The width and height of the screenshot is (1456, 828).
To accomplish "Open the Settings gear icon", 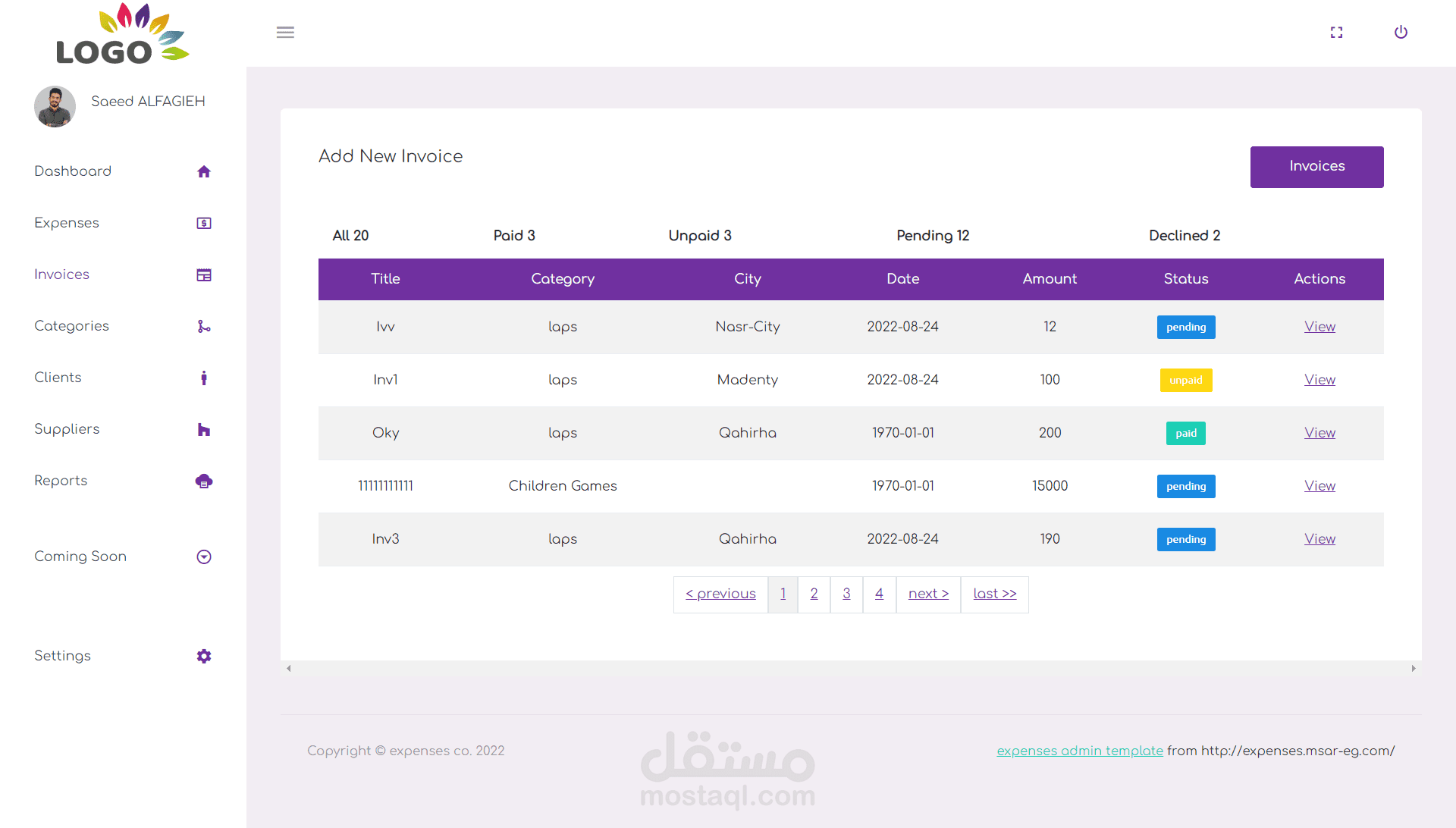I will 203,657.
